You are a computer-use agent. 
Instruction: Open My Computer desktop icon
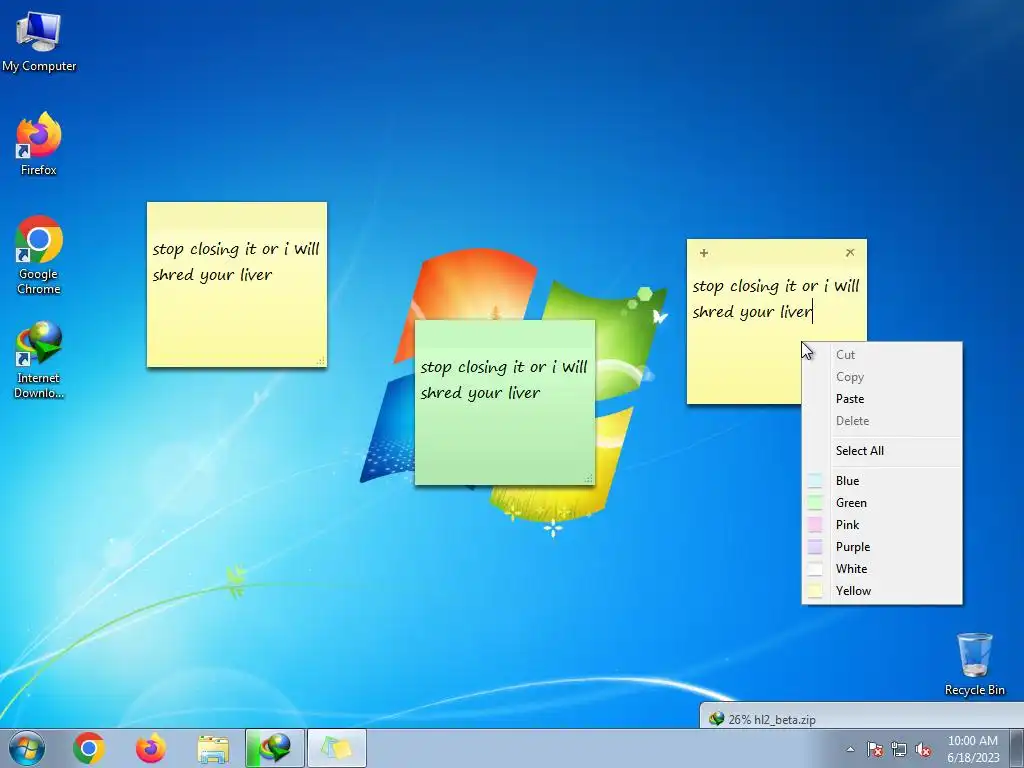pyautogui.click(x=39, y=42)
